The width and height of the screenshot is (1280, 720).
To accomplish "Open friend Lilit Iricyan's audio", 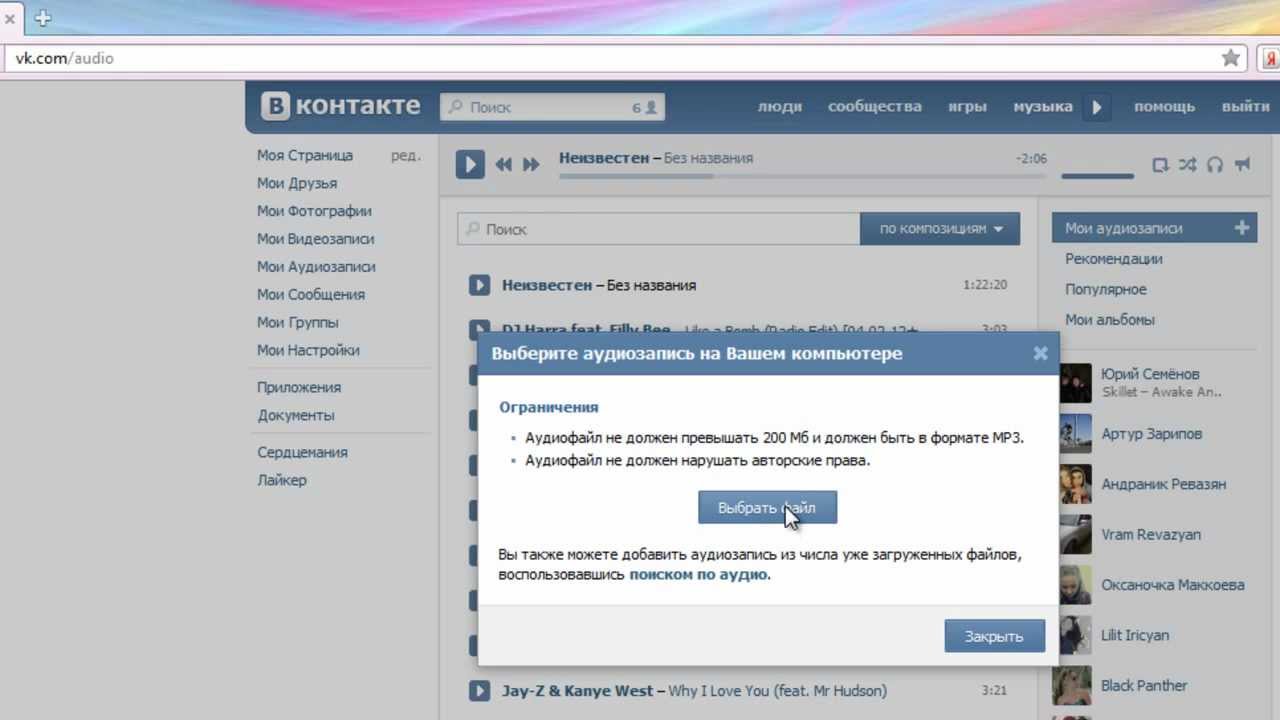I will pyautogui.click(x=1135, y=635).
